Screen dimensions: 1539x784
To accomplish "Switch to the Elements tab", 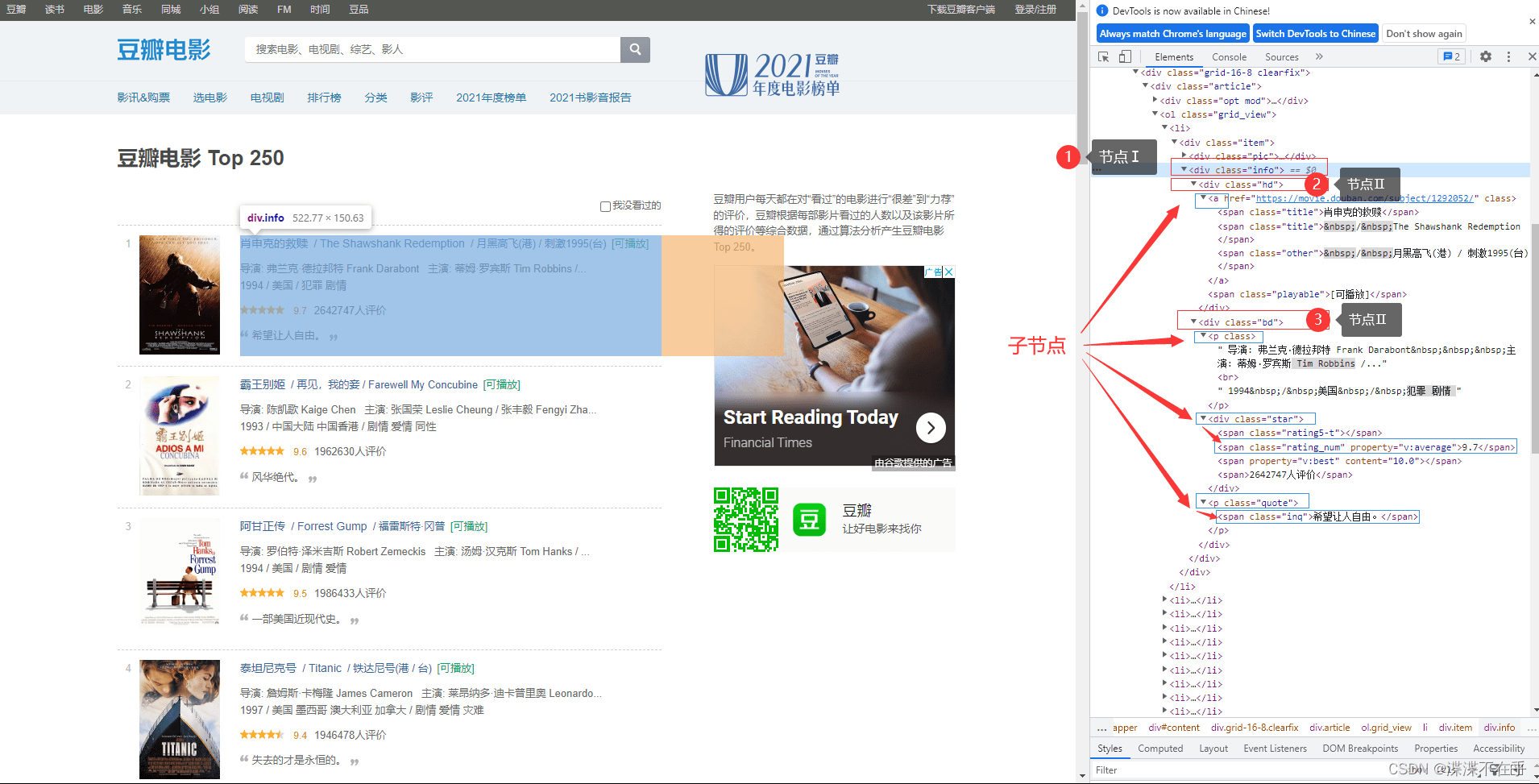I will pyautogui.click(x=1174, y=57).
